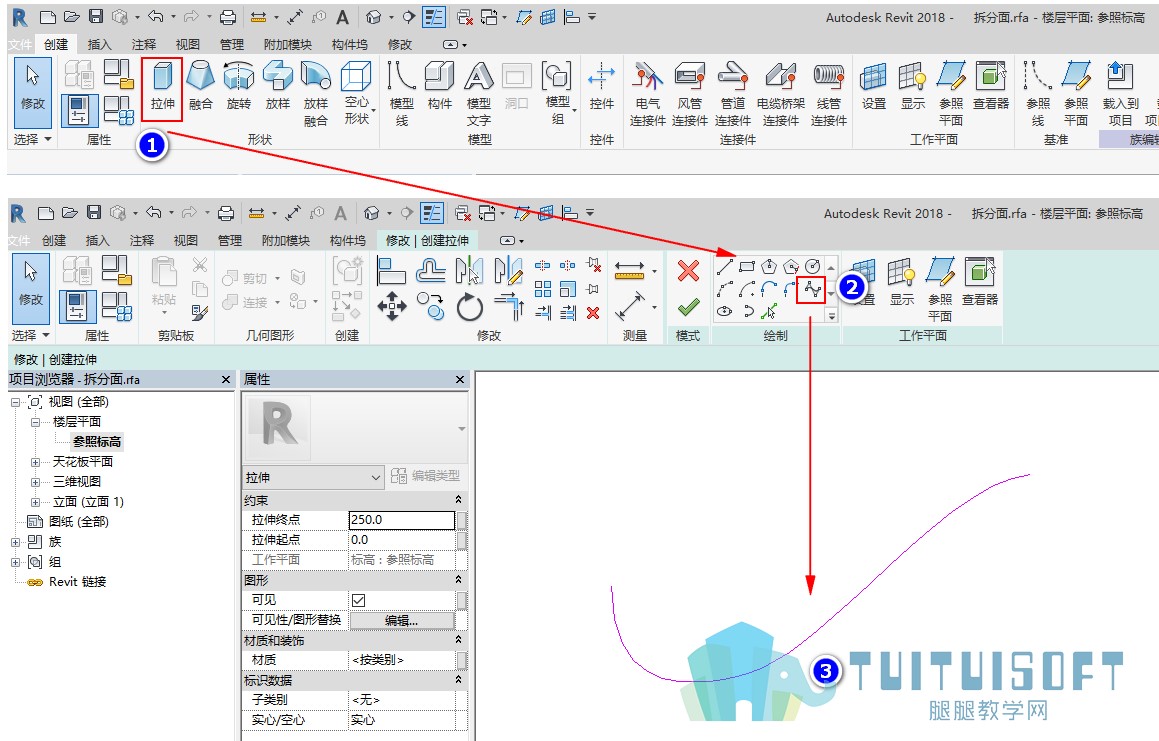Viewport: 1159px width, 741px height.
Task: Start the 旋转 revolve shape tool
Action: pyautogui.click(x=239, y=87)
